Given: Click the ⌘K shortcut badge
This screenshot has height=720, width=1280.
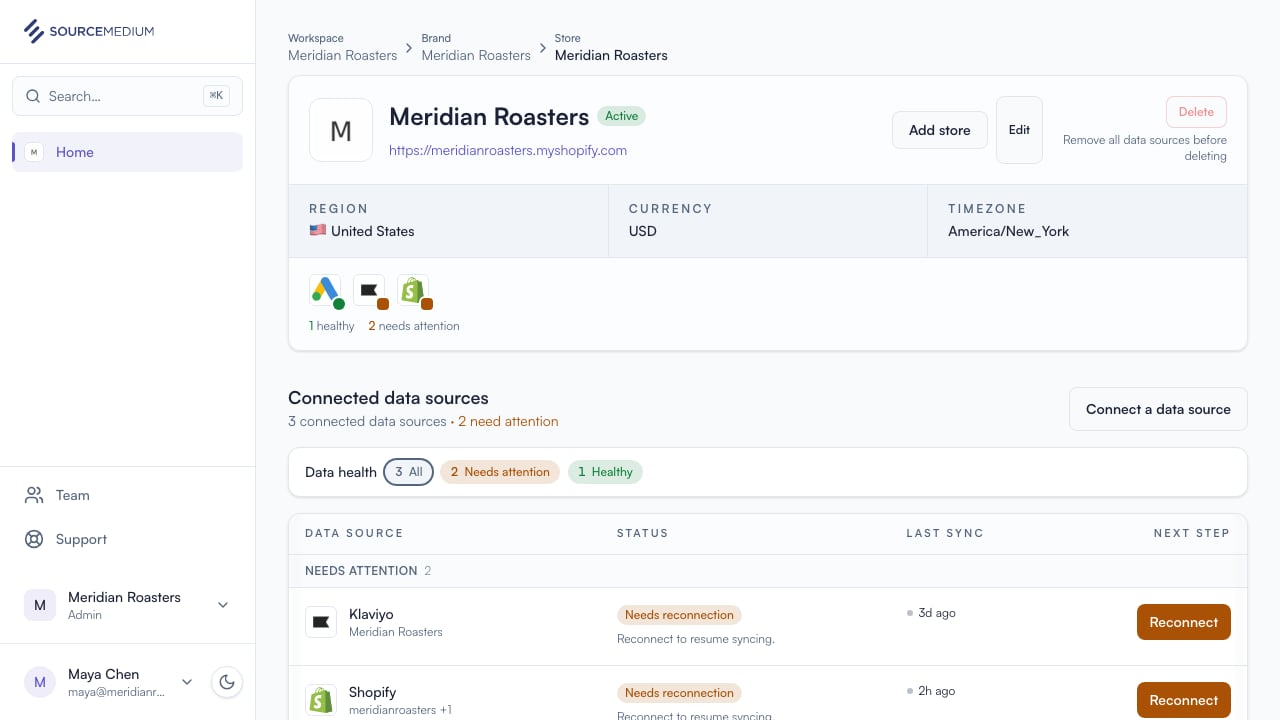Looking at the screenshot, I should click(216, 96).
